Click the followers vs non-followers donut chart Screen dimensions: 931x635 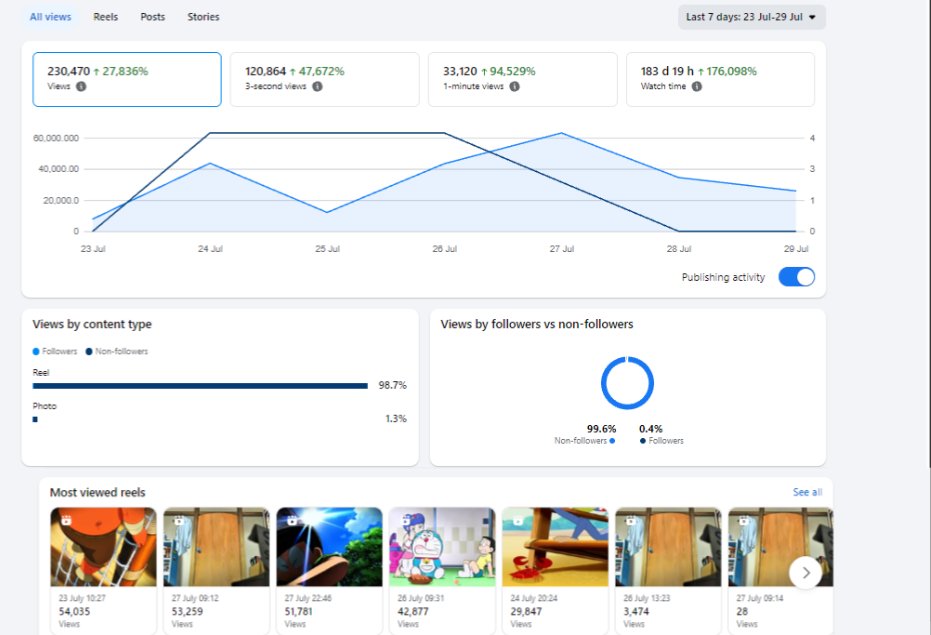627,383
